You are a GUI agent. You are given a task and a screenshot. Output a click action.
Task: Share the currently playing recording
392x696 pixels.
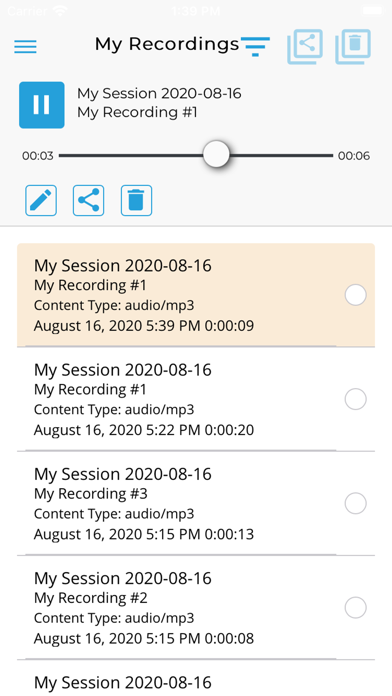tap(88, 201)
